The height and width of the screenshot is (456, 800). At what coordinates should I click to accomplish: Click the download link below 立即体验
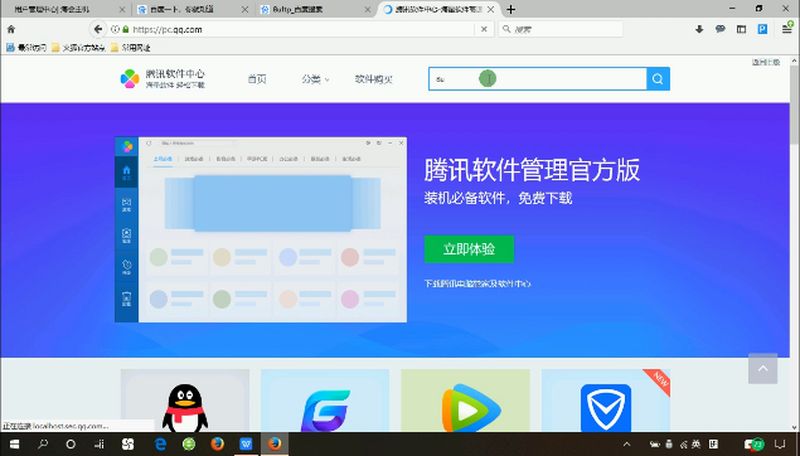[478, 284]
